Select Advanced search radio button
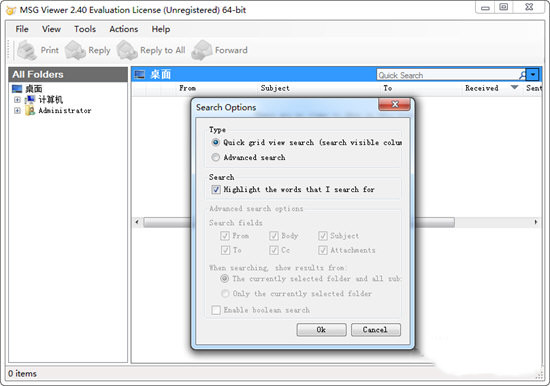The height and width of the screenshot is (386, 550). pyautogui.click(x=215, y=157)
